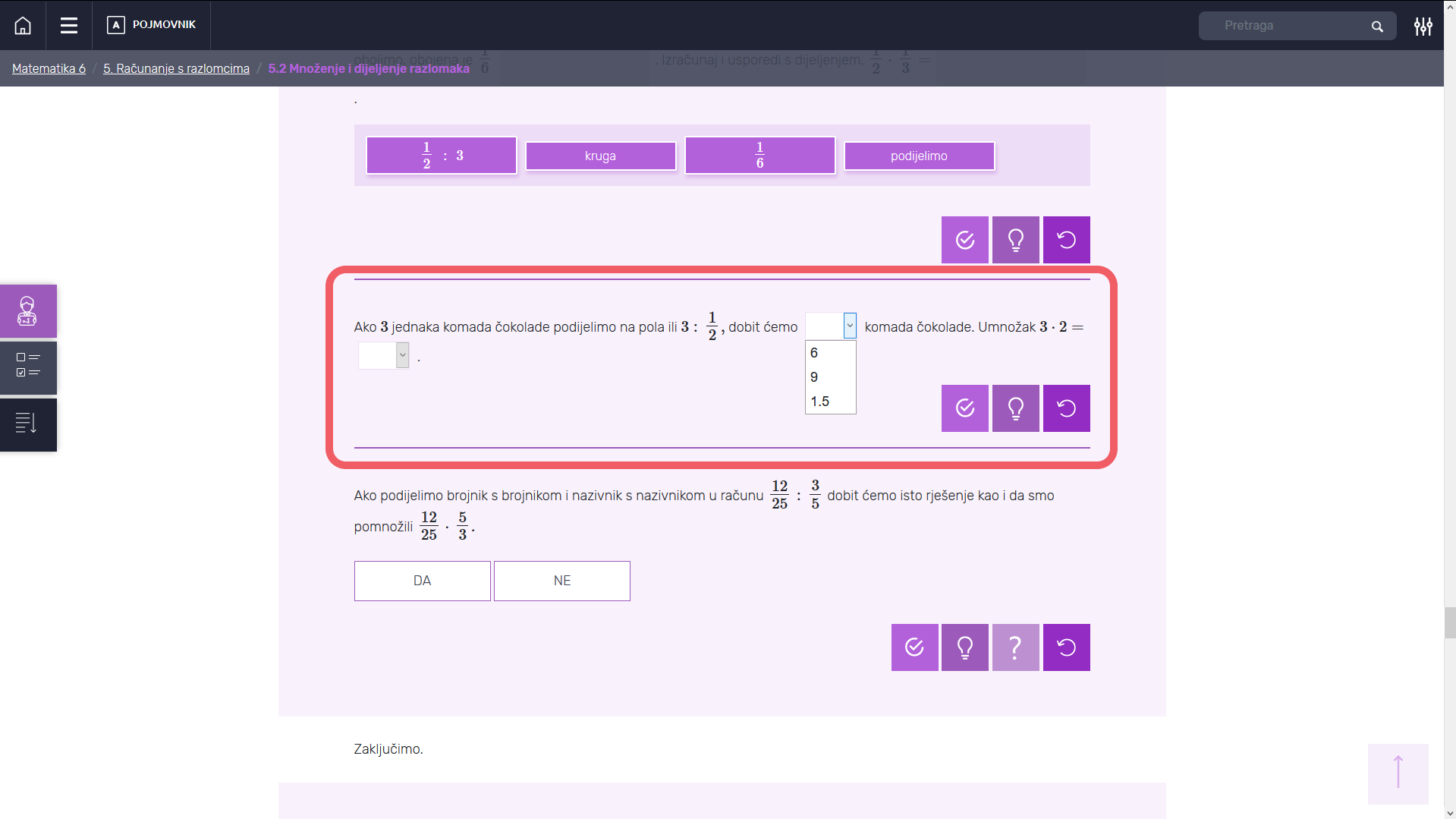Check answer for the DA/NE question

[x=914, y=647]
